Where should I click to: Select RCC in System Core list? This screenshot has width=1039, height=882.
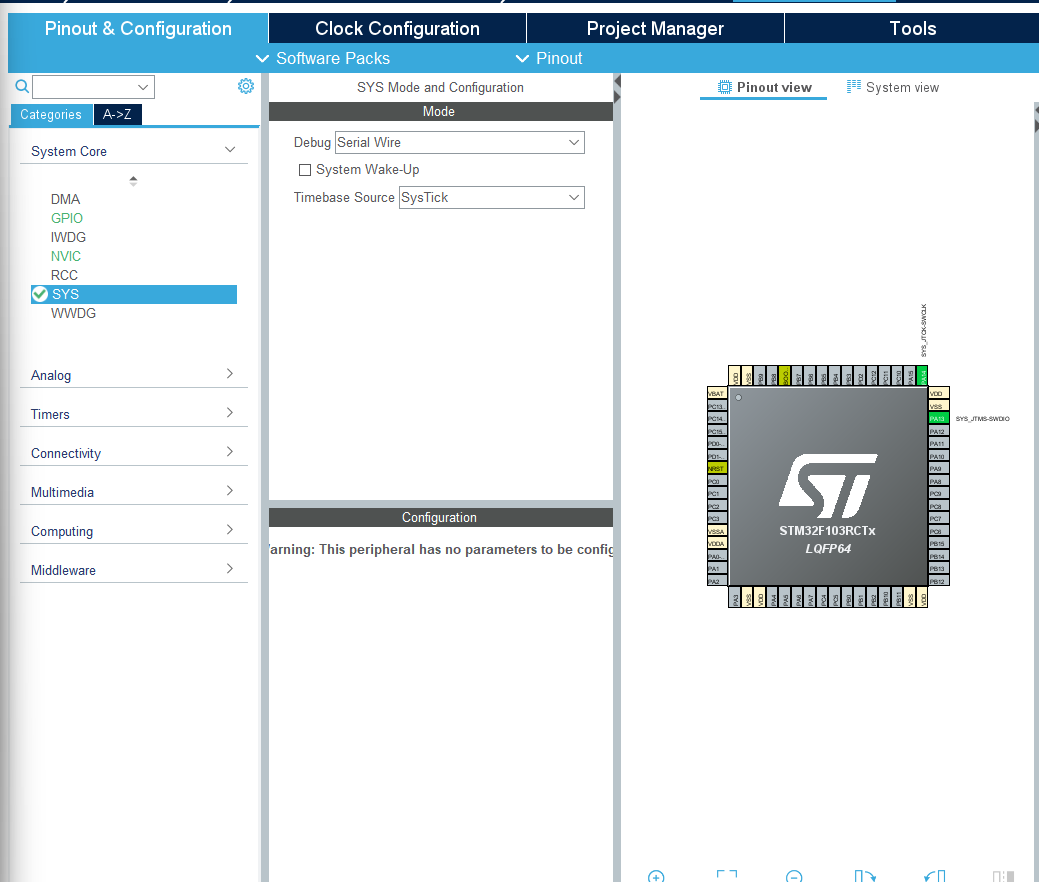point(64,276)
